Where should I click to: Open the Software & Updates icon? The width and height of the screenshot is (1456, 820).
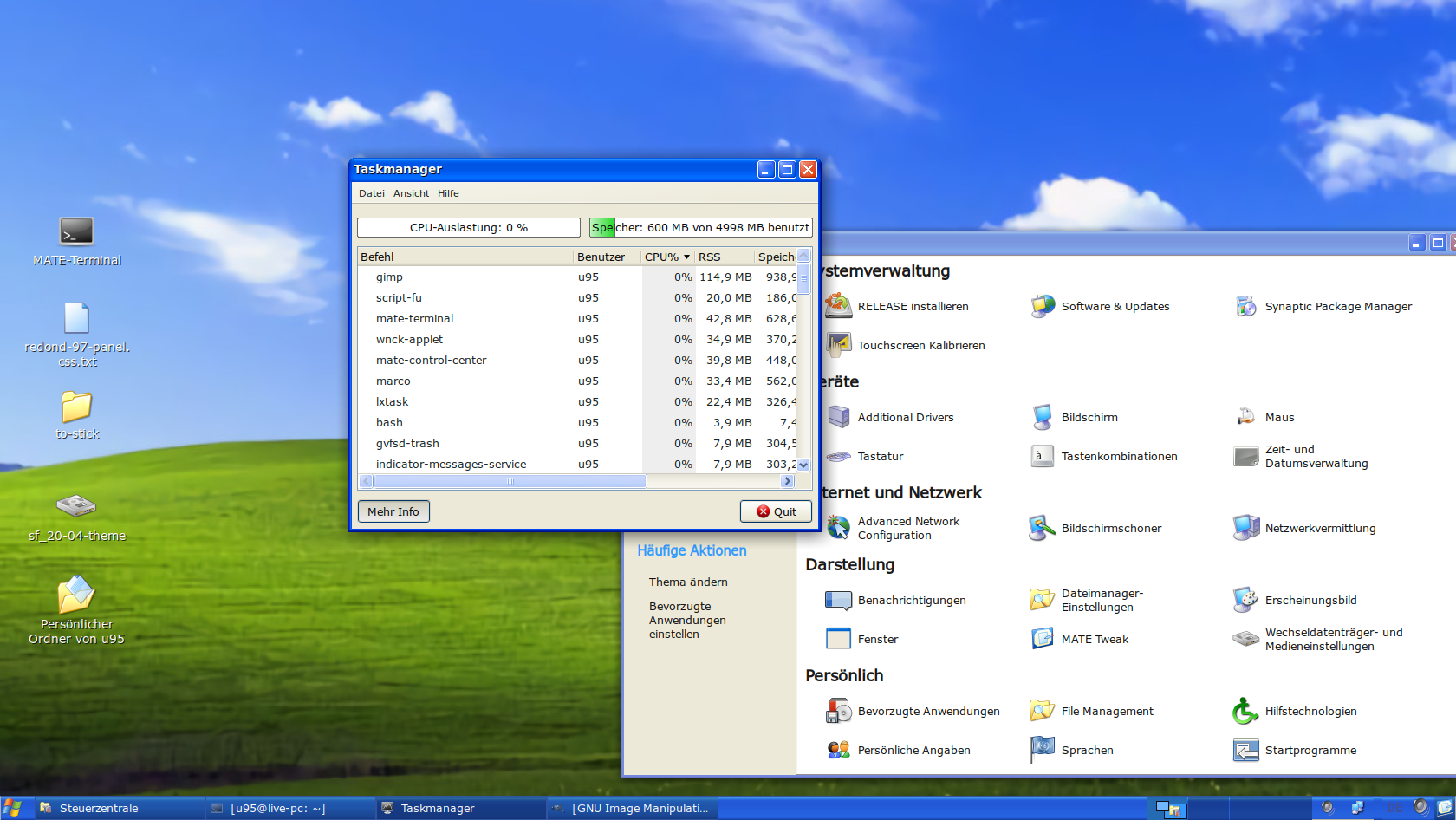[1043, 306]
